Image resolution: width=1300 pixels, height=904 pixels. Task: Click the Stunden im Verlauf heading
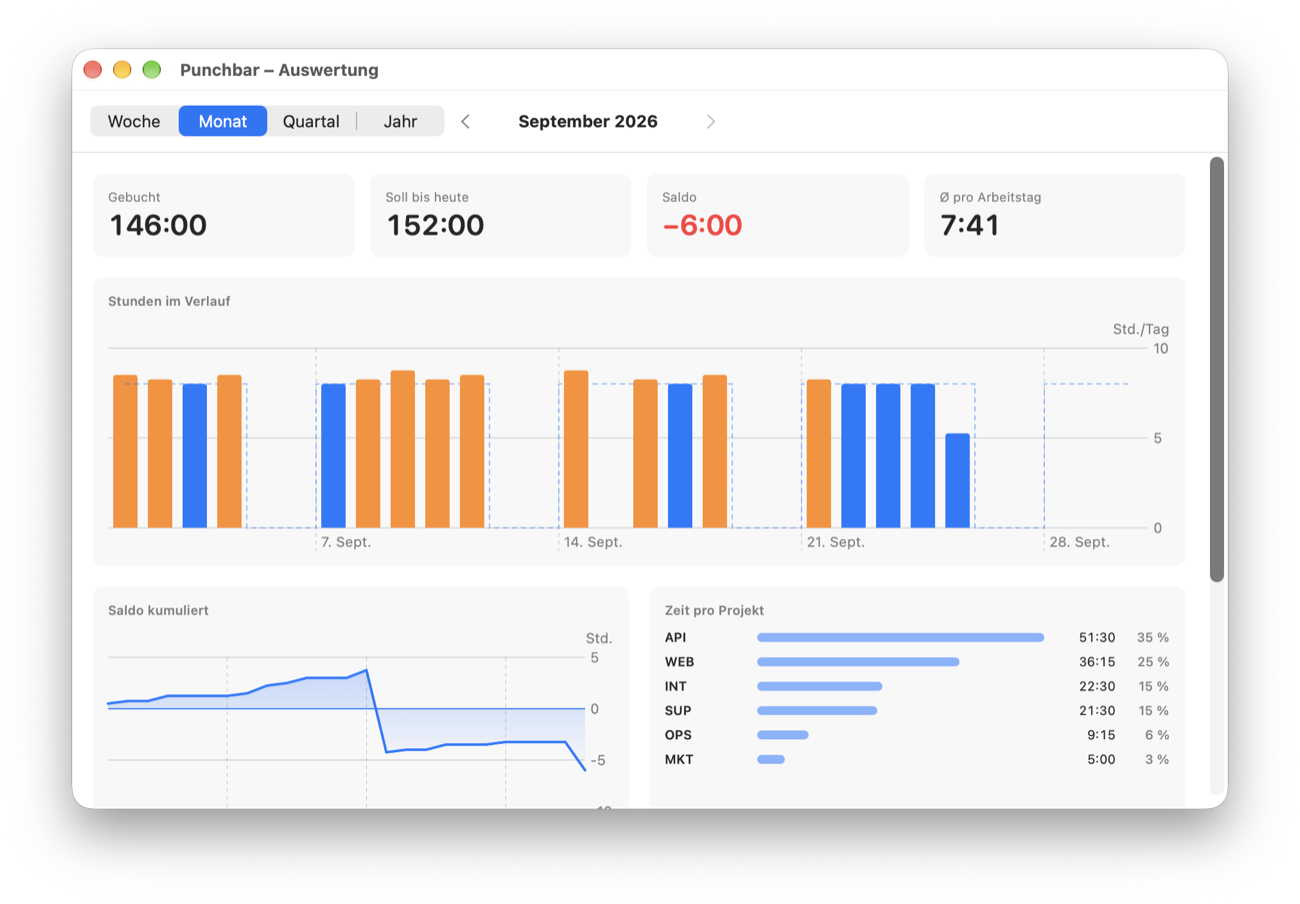170,301
